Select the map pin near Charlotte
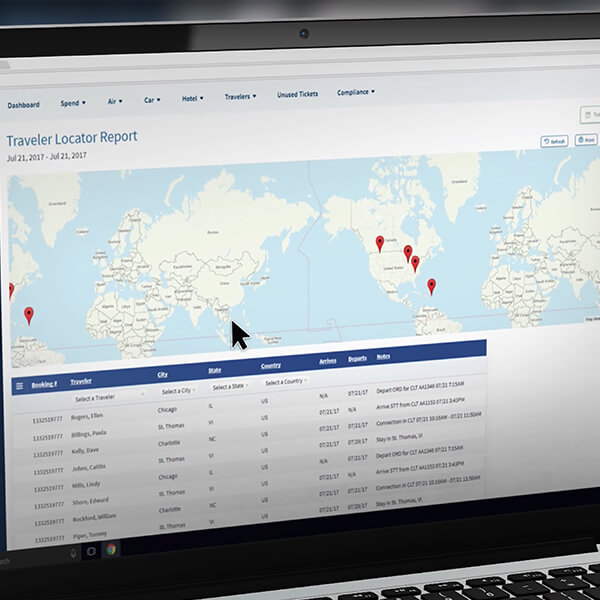Image resolution: width=600 pixels, height=600 pixels. click(x=415, y=264)
